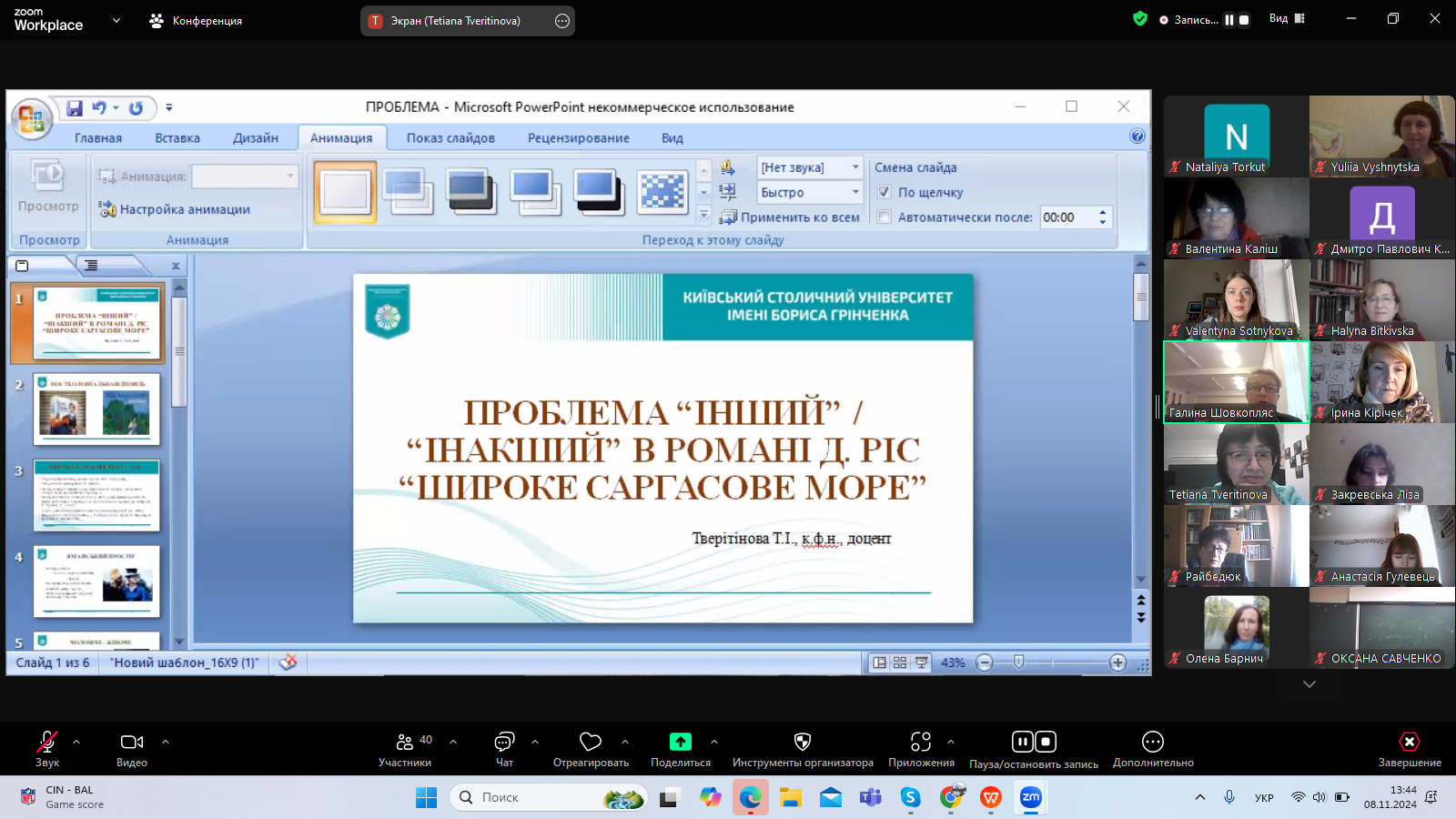Expand the Вид view options in Zoom

tap(1287, 19)
